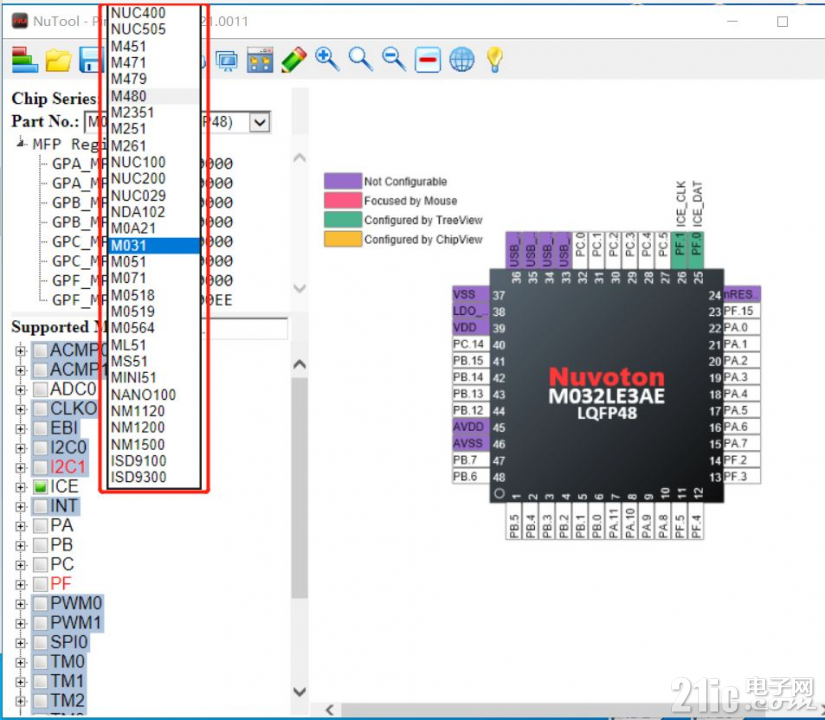This screenshot has height=720, width=825.
Task: Open a project with the yellow folder icon
Action: coord(58,60)
